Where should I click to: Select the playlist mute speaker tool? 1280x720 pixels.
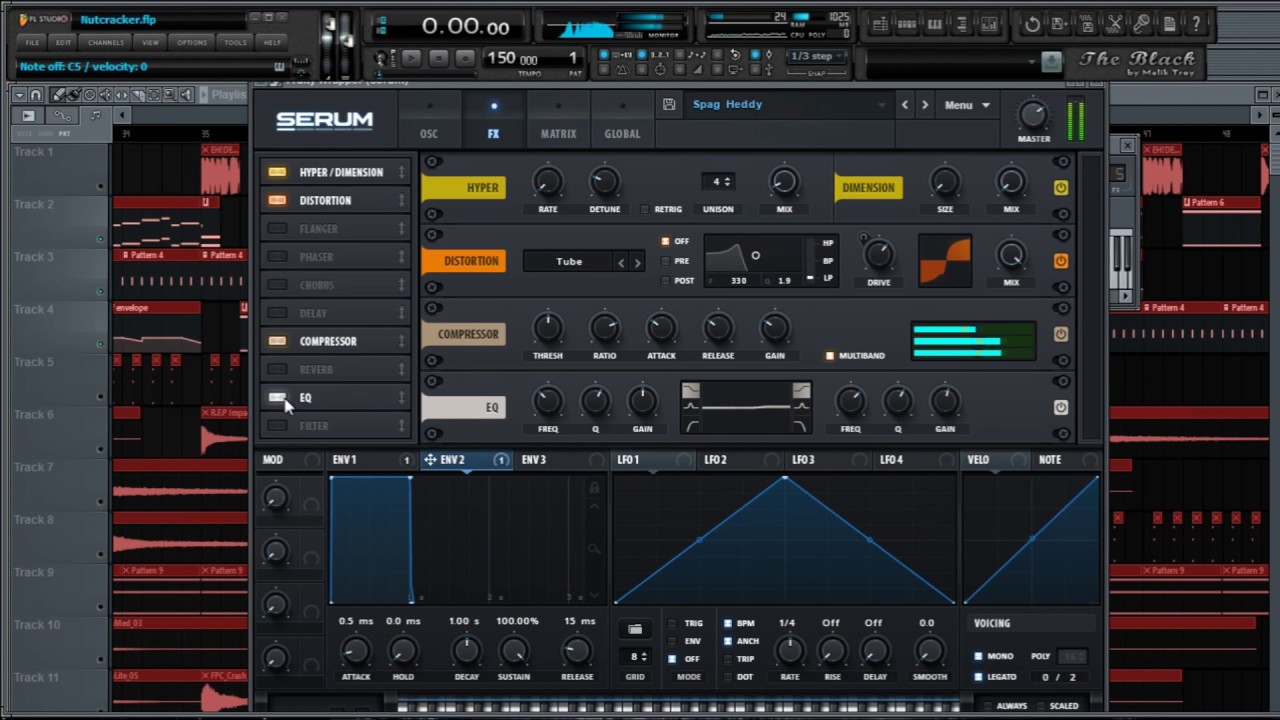click(x=106, y=95)
